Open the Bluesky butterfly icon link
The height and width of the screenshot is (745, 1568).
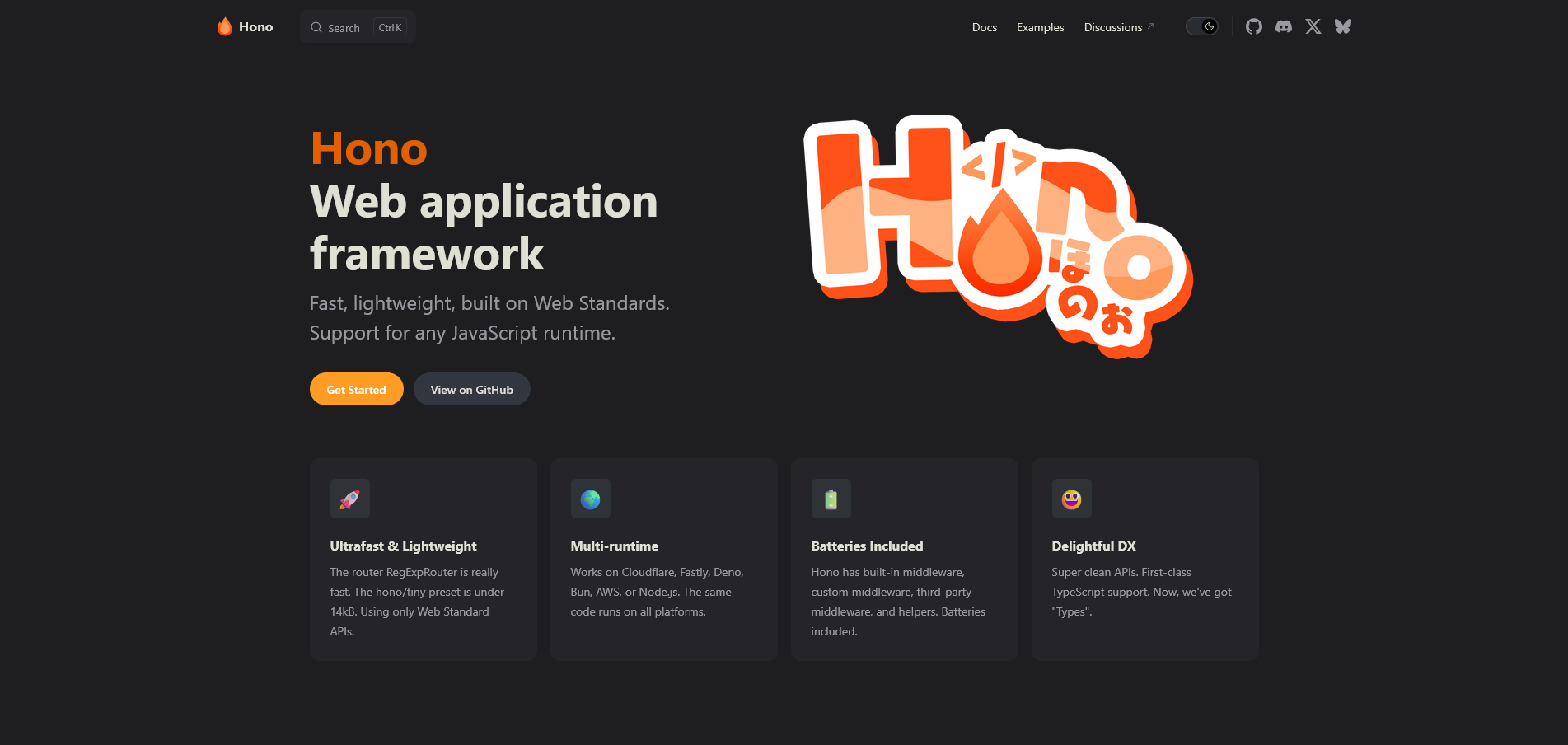pyautogui.click(x=1342, y=27)
